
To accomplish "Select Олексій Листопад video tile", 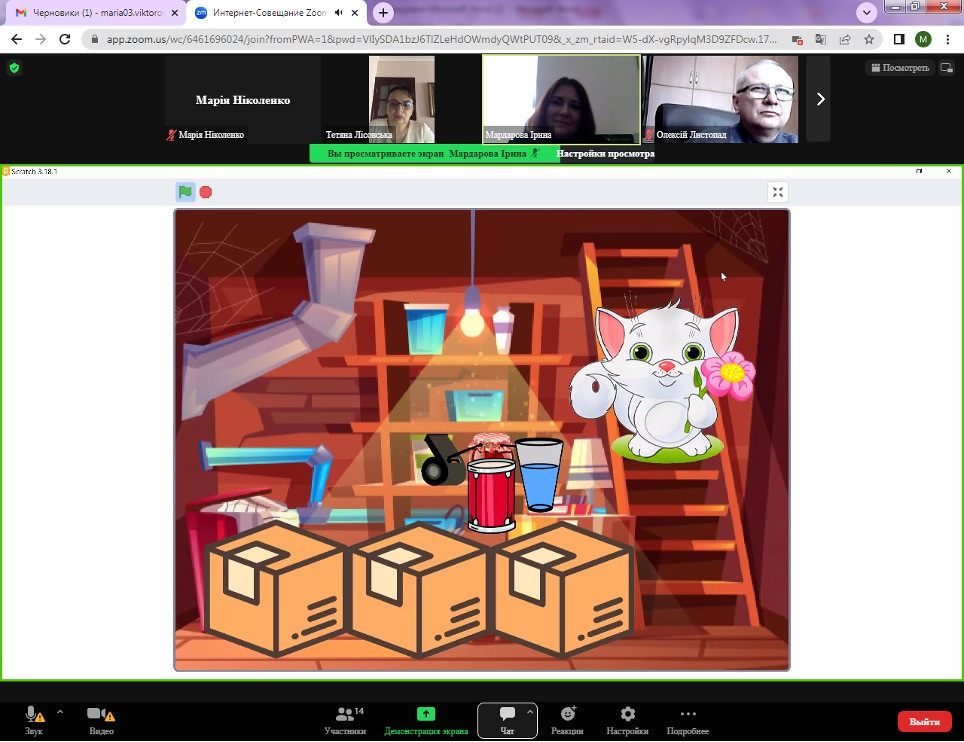I will point(721,100).
